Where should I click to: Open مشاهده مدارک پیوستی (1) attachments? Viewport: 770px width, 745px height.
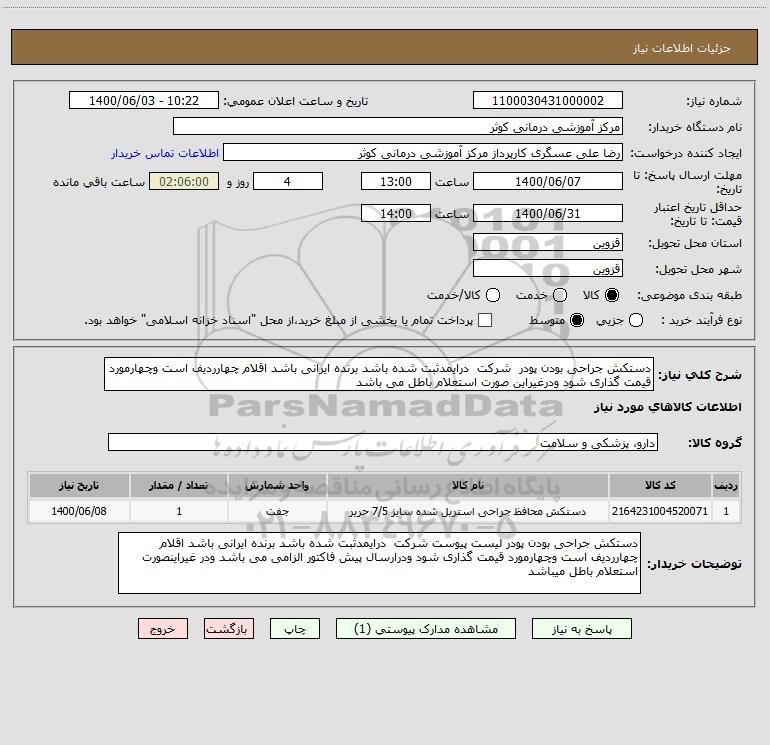pyautogui.click(x=426, y=629)
